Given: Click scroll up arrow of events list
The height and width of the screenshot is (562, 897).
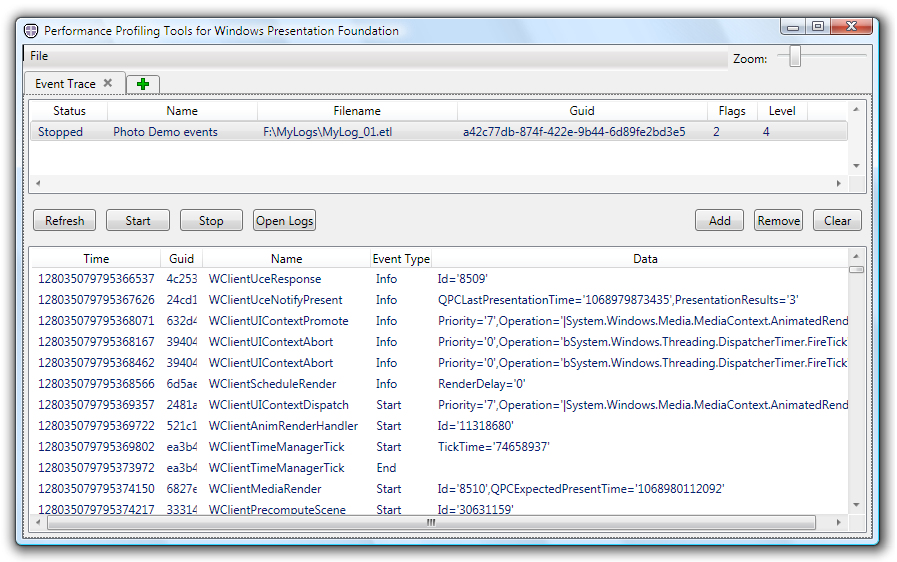Looking at the screenshot, I should (x=856, y=256).
